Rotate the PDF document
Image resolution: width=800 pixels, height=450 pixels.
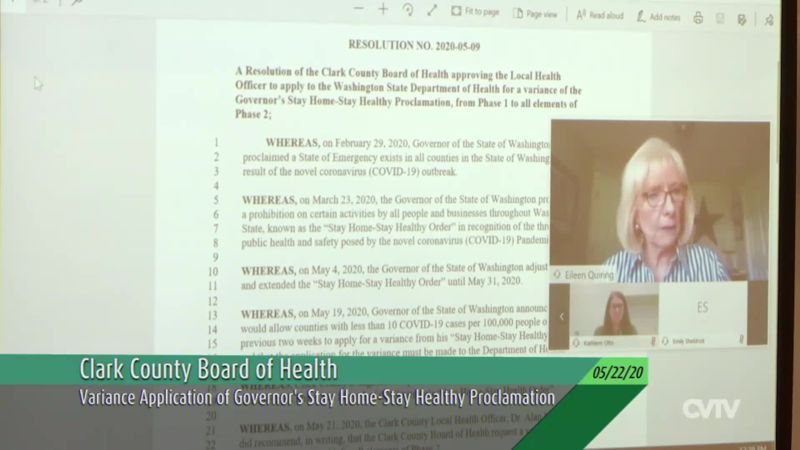408,10
